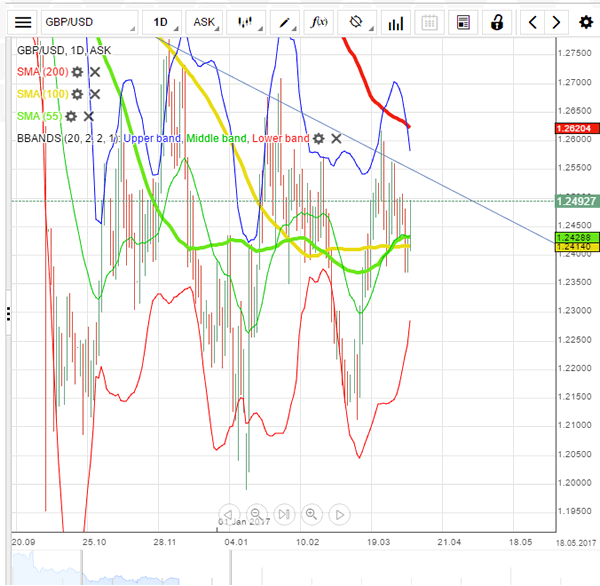The image size is (600, 586).
Task: Remove the SMA (55) indicator
Action: [x=88, y=116]
